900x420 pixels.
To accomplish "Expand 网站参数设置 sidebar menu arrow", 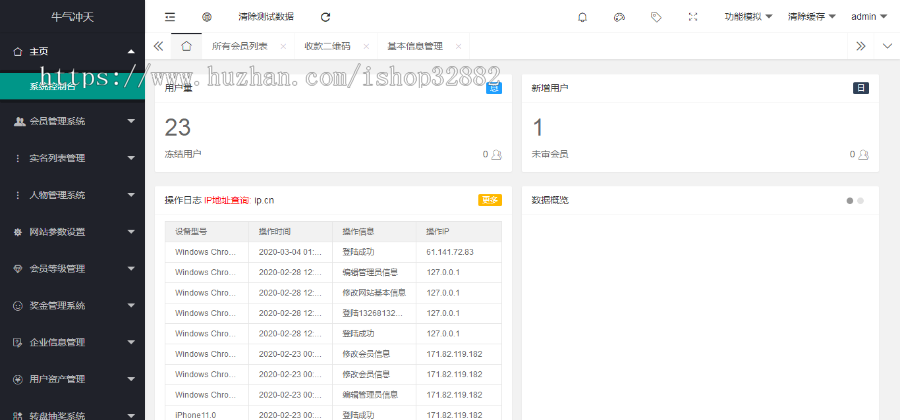I will point(131,232).
